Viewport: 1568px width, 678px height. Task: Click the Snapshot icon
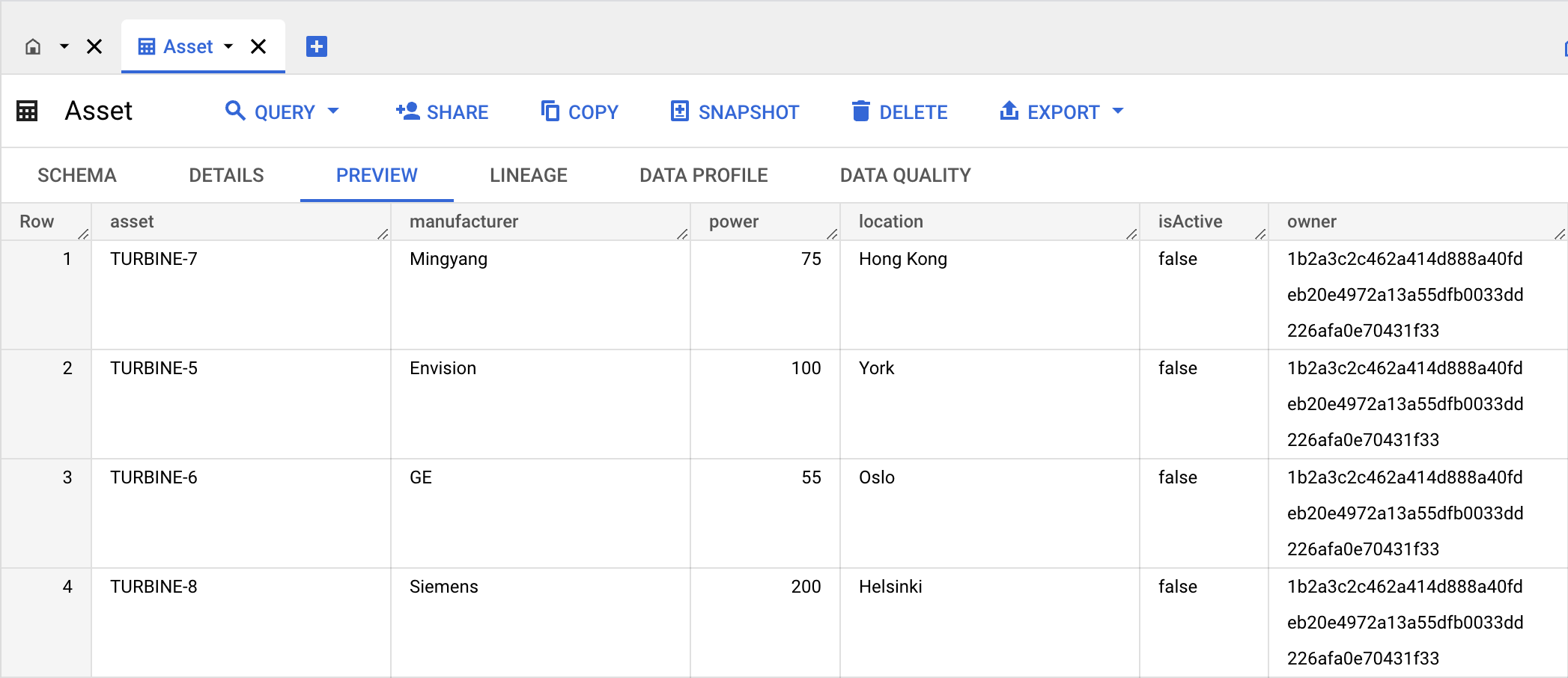pos(679,112)
